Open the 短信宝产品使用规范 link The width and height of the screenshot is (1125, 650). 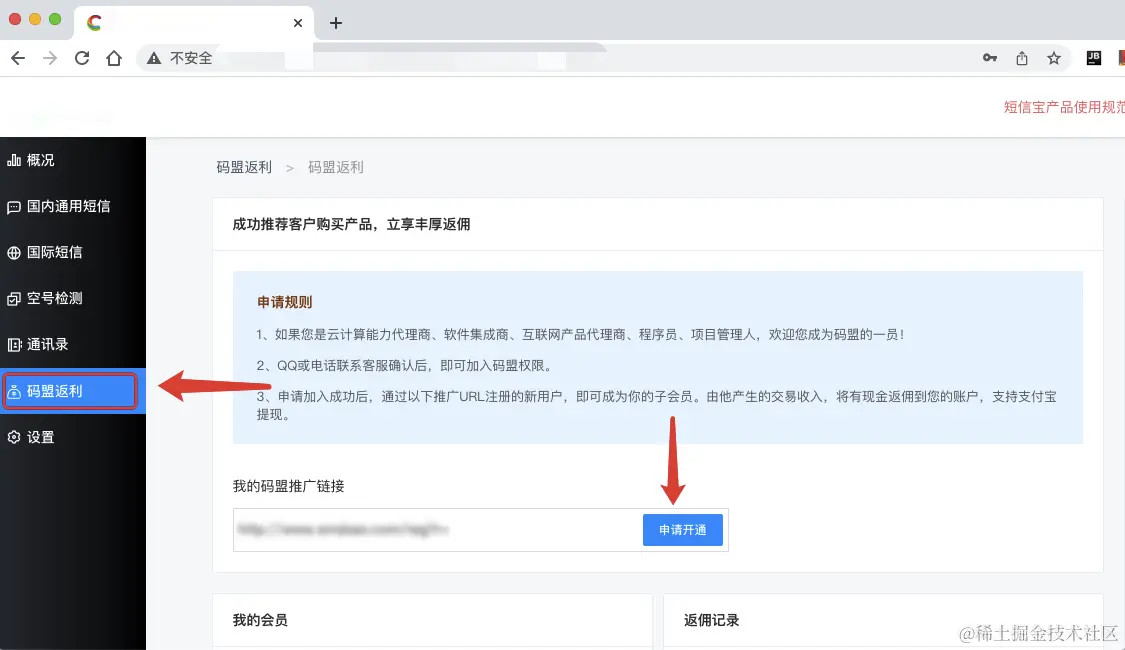[x=1063, y=106]
